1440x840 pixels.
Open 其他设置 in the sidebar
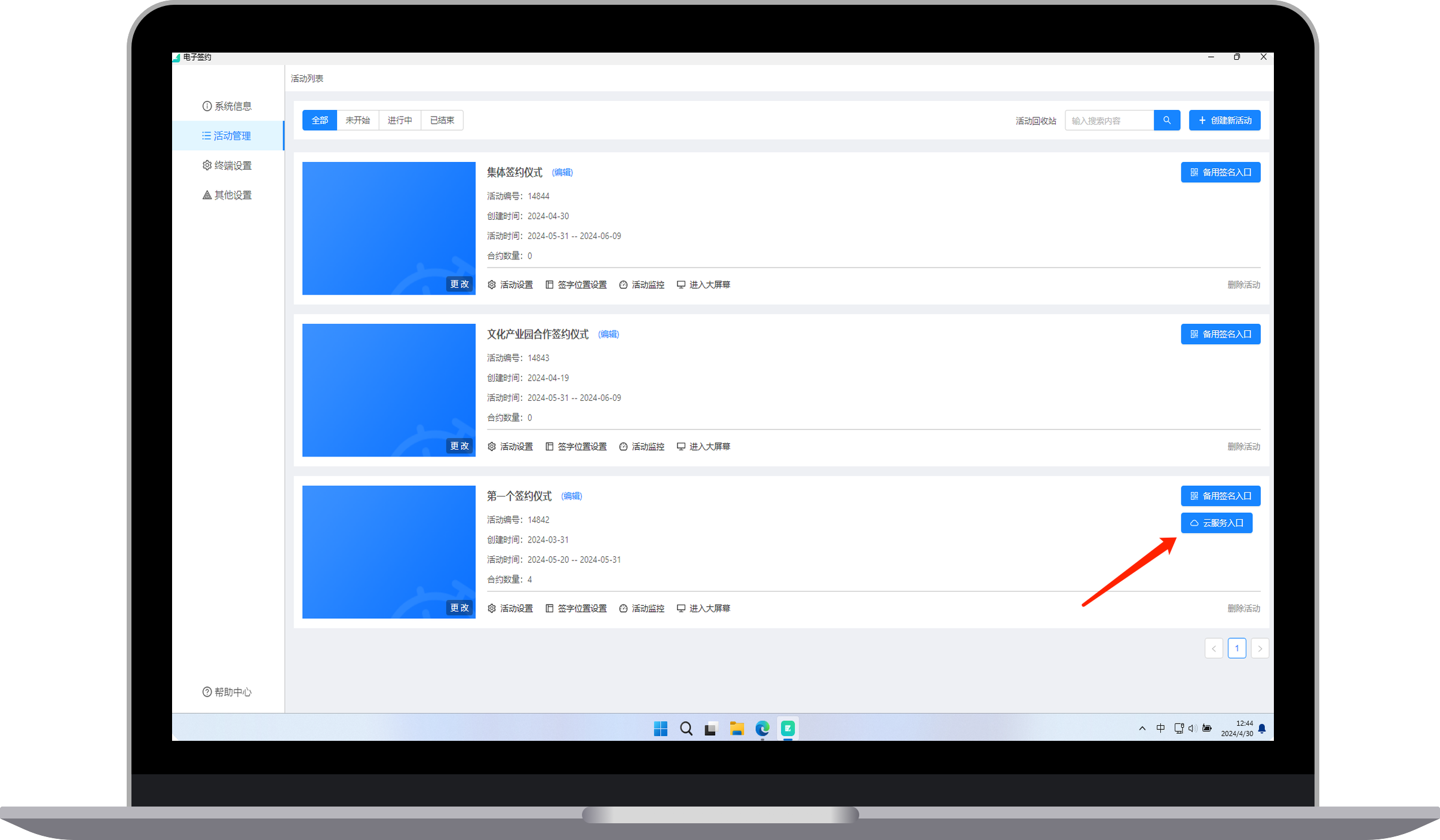click(x=227, y=195)
